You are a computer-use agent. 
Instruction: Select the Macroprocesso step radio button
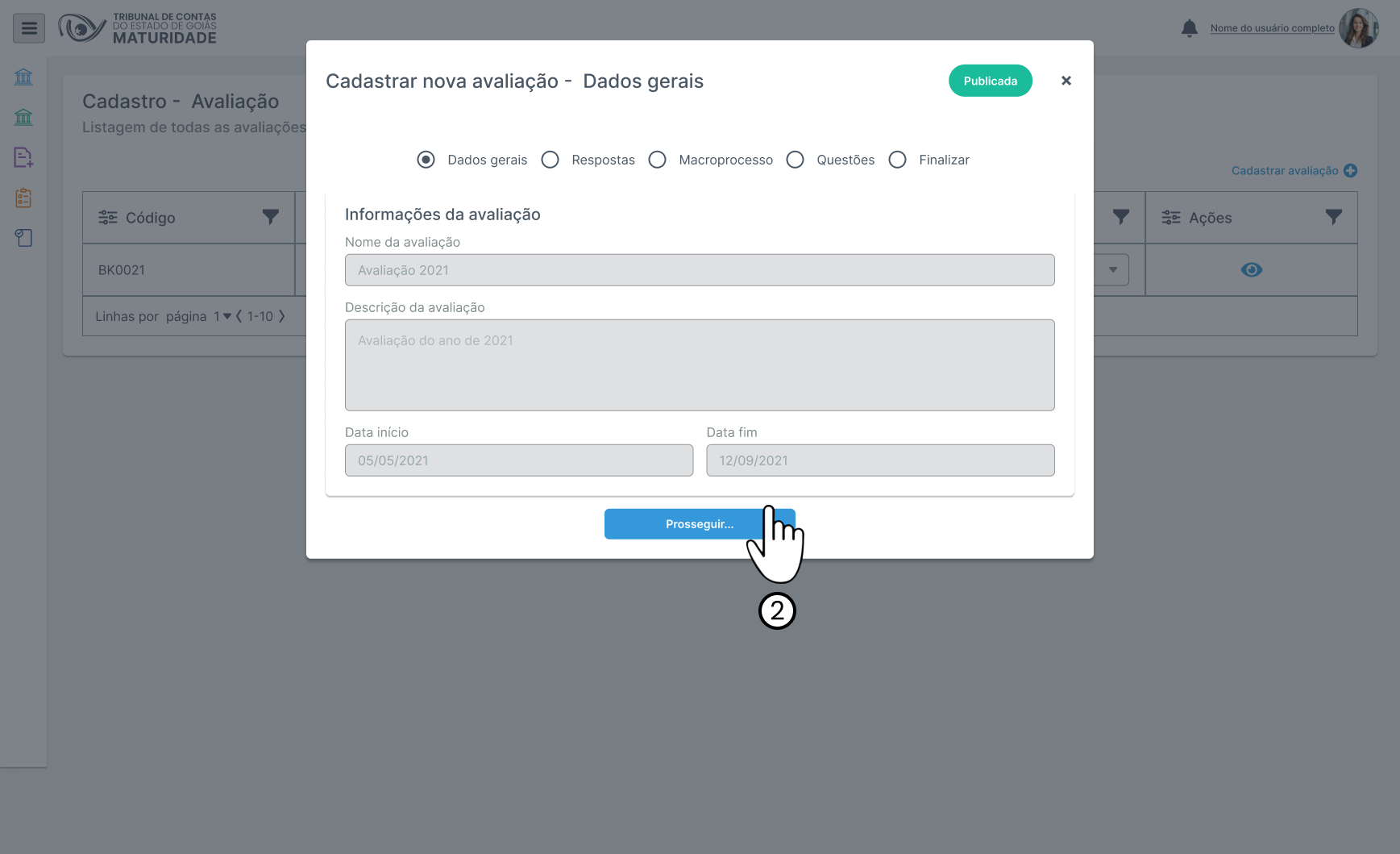658,160
